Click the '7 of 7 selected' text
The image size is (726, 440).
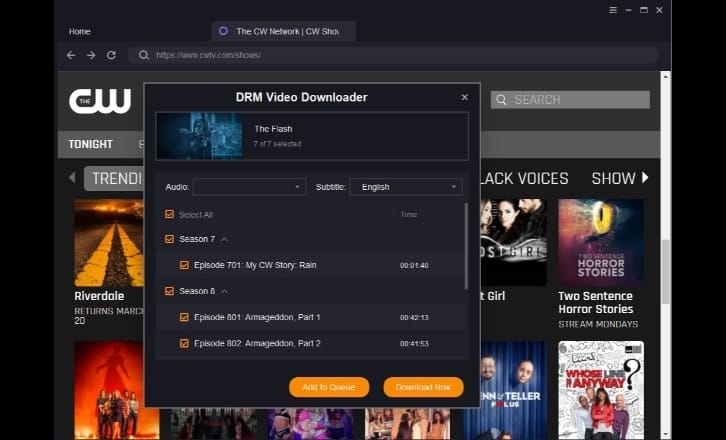tap(277, 144)
